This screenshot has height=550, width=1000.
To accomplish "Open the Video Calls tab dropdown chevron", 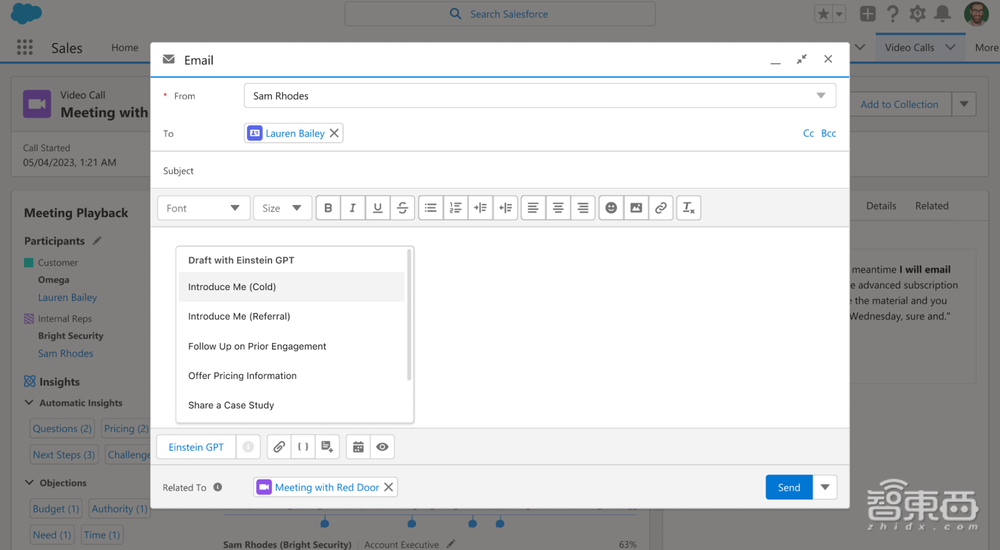I will pos(950,47).
